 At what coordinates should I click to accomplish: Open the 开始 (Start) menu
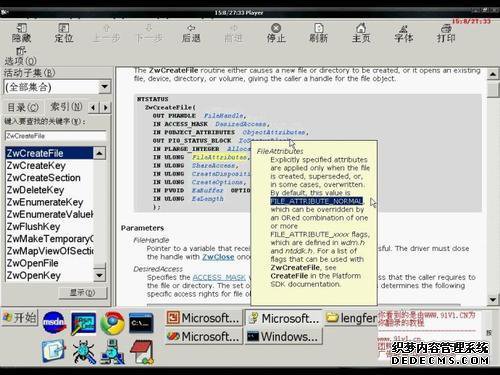tap(20, 317)
